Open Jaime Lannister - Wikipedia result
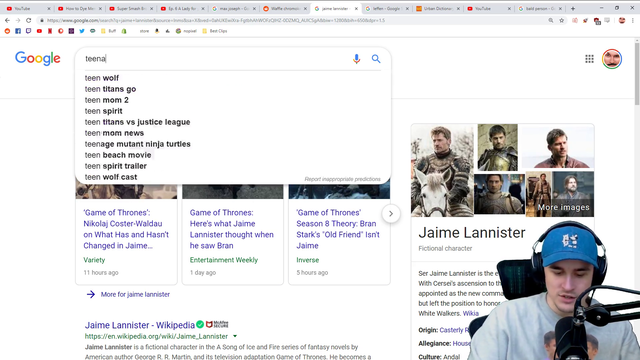The height and width of the screenshot is (360, 640). click(x=140, y=325)
